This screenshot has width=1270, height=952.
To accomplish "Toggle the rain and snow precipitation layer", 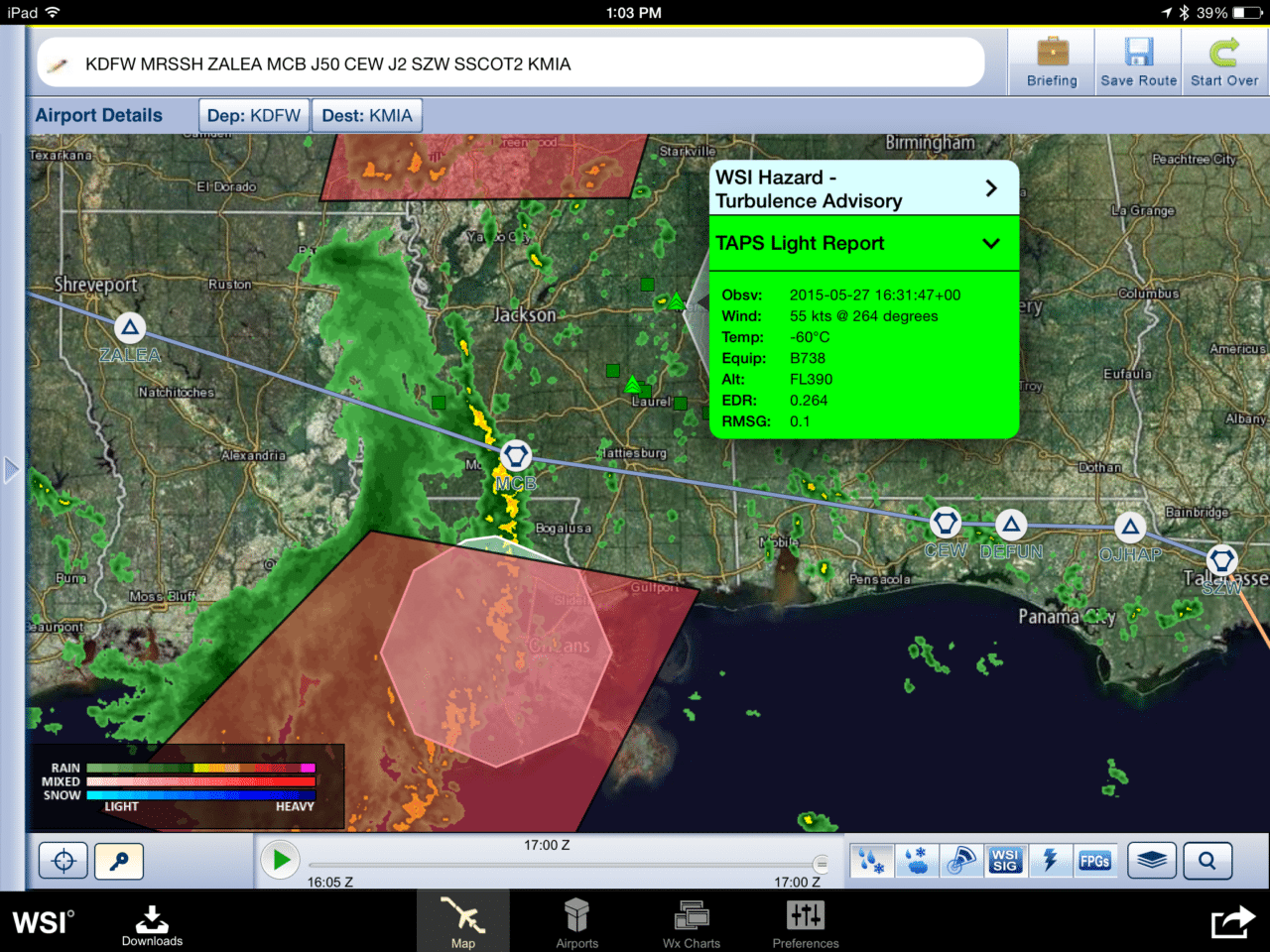I will 872,860.
